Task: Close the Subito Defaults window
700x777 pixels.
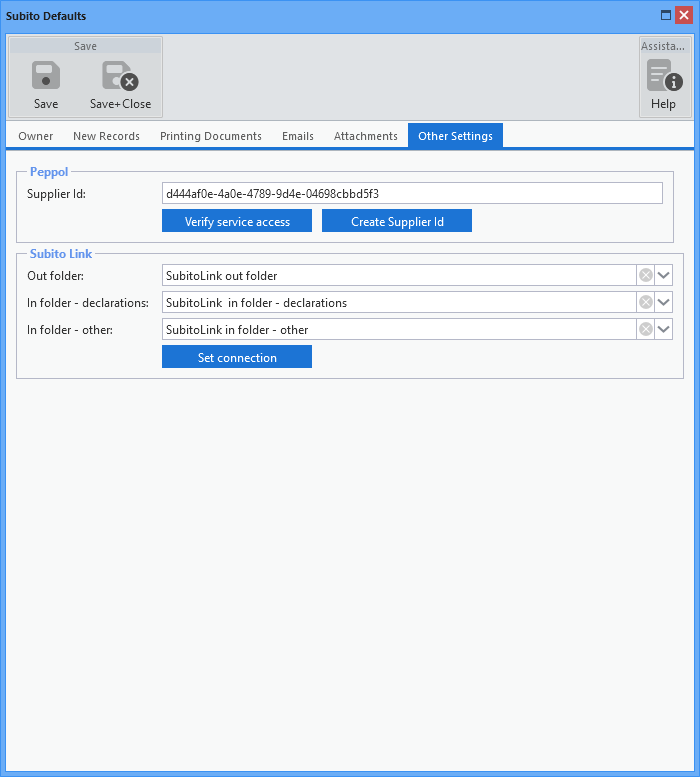Action: 684,15
